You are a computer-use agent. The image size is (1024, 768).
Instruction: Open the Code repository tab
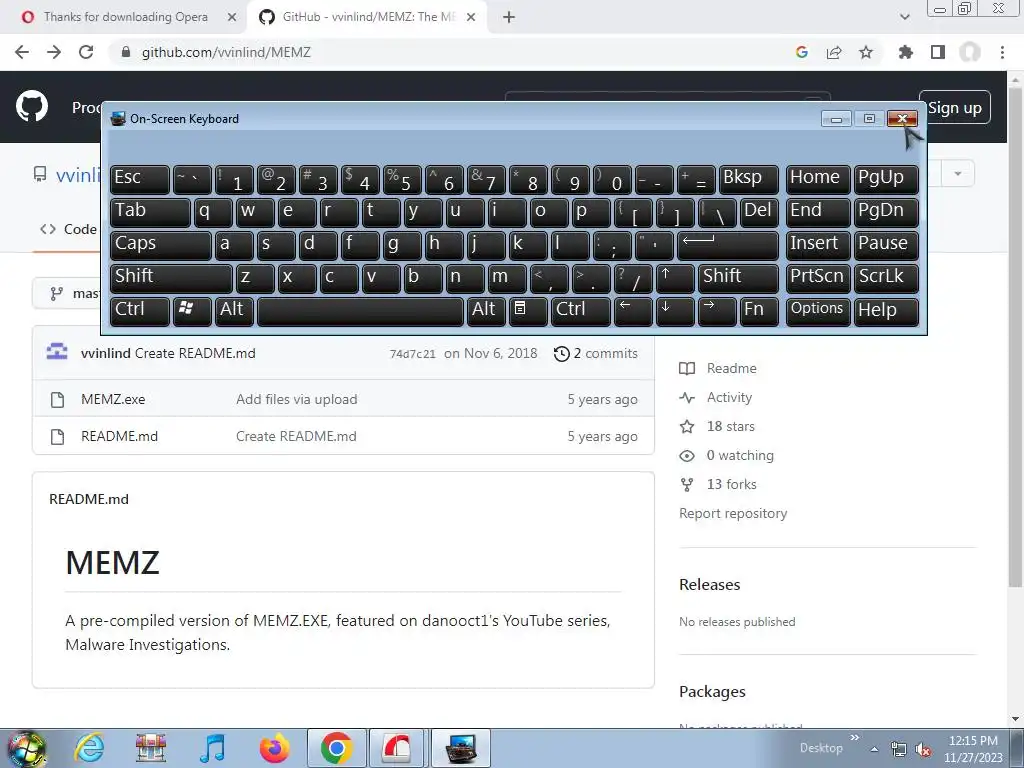[68, 229]
